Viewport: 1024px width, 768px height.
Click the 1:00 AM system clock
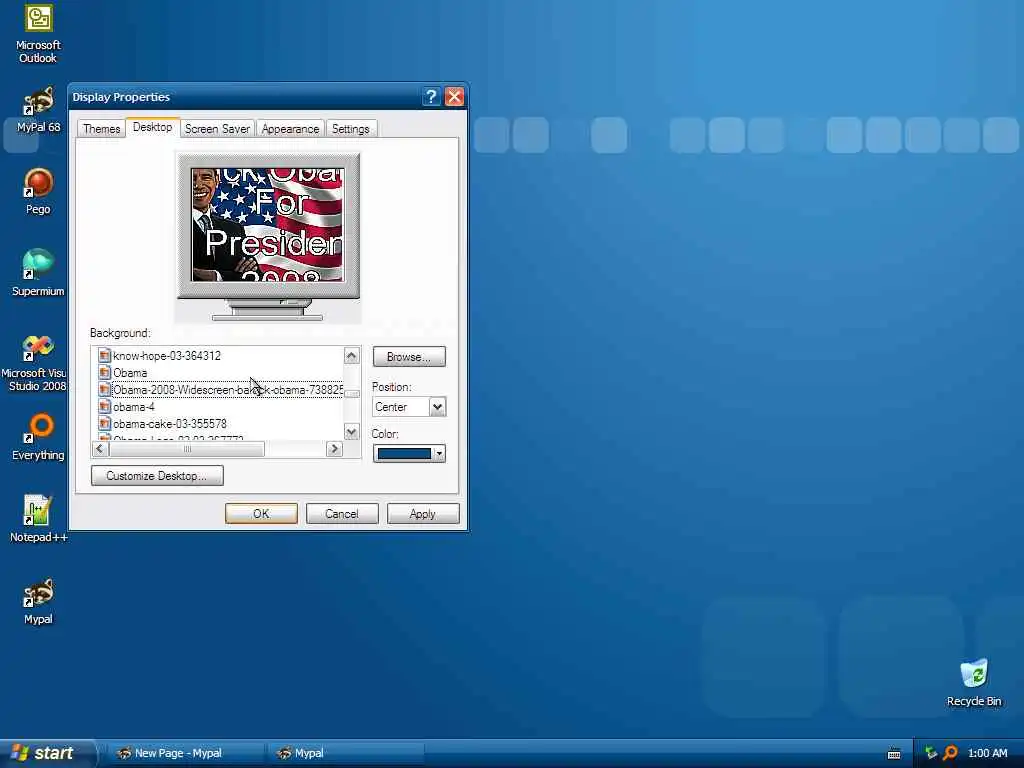(987, 753)
